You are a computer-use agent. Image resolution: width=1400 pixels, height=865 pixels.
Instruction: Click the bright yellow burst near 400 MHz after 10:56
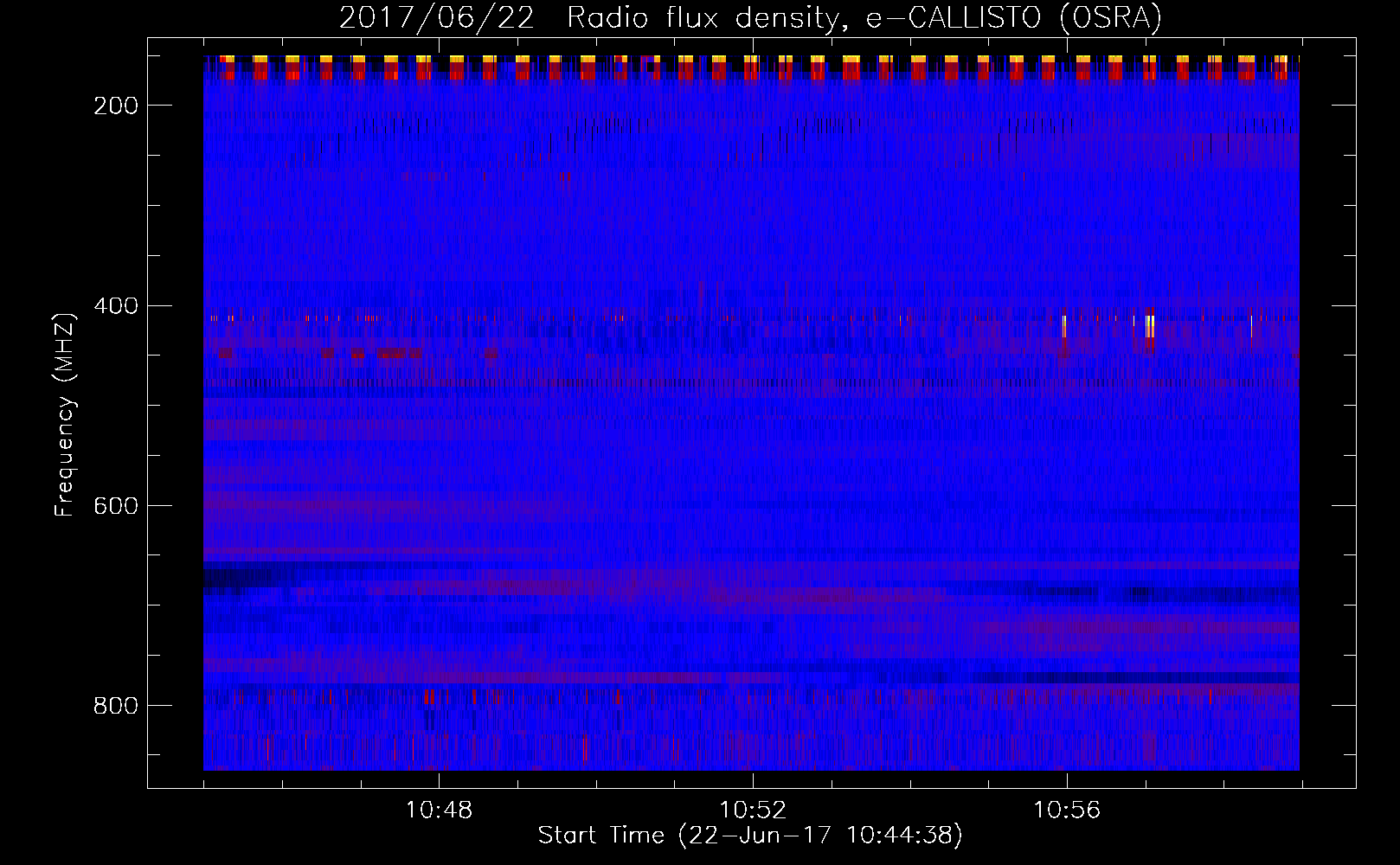(1149, 326)
